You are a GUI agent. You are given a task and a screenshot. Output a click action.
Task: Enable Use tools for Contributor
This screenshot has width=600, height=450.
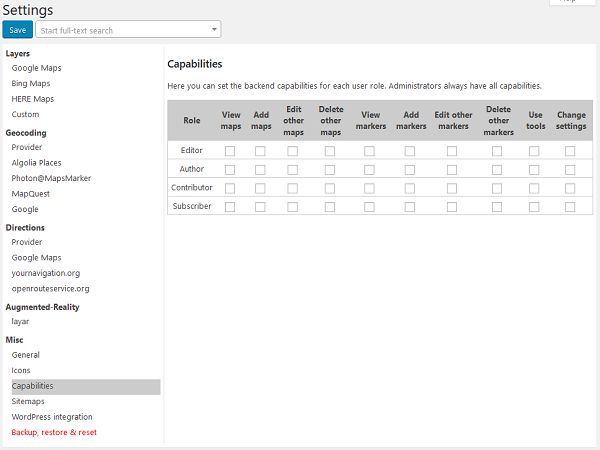coord(534,188)
